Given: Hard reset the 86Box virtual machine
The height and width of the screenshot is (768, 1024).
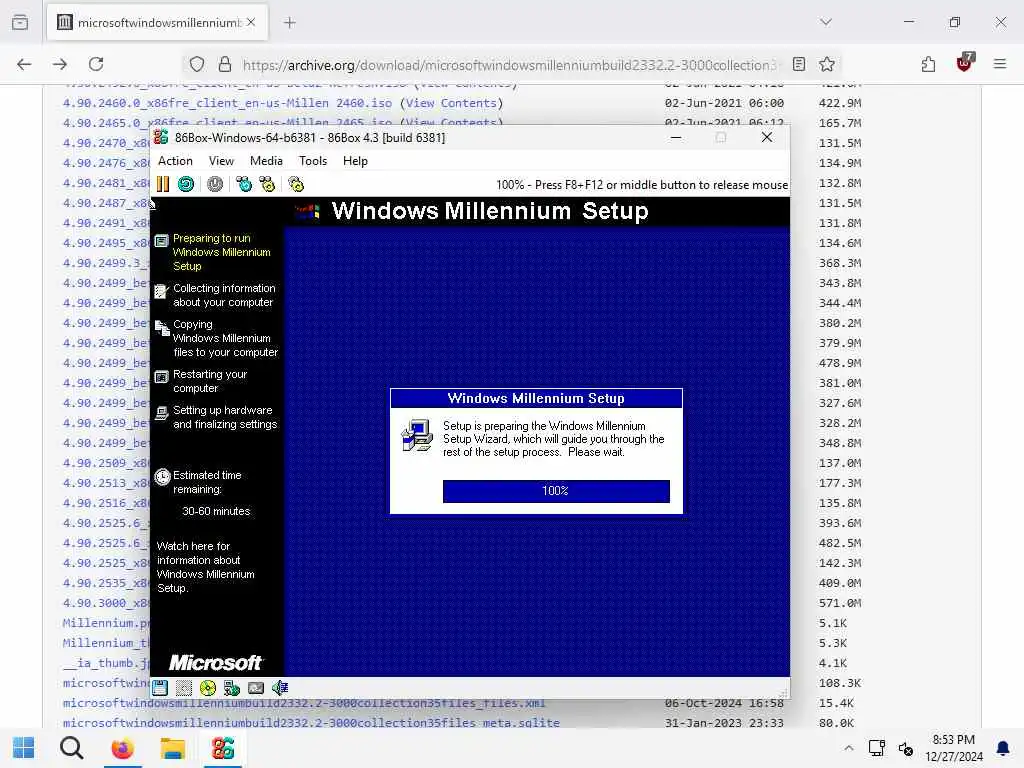Looking at the screenshot, I should (x=186, y=184).
